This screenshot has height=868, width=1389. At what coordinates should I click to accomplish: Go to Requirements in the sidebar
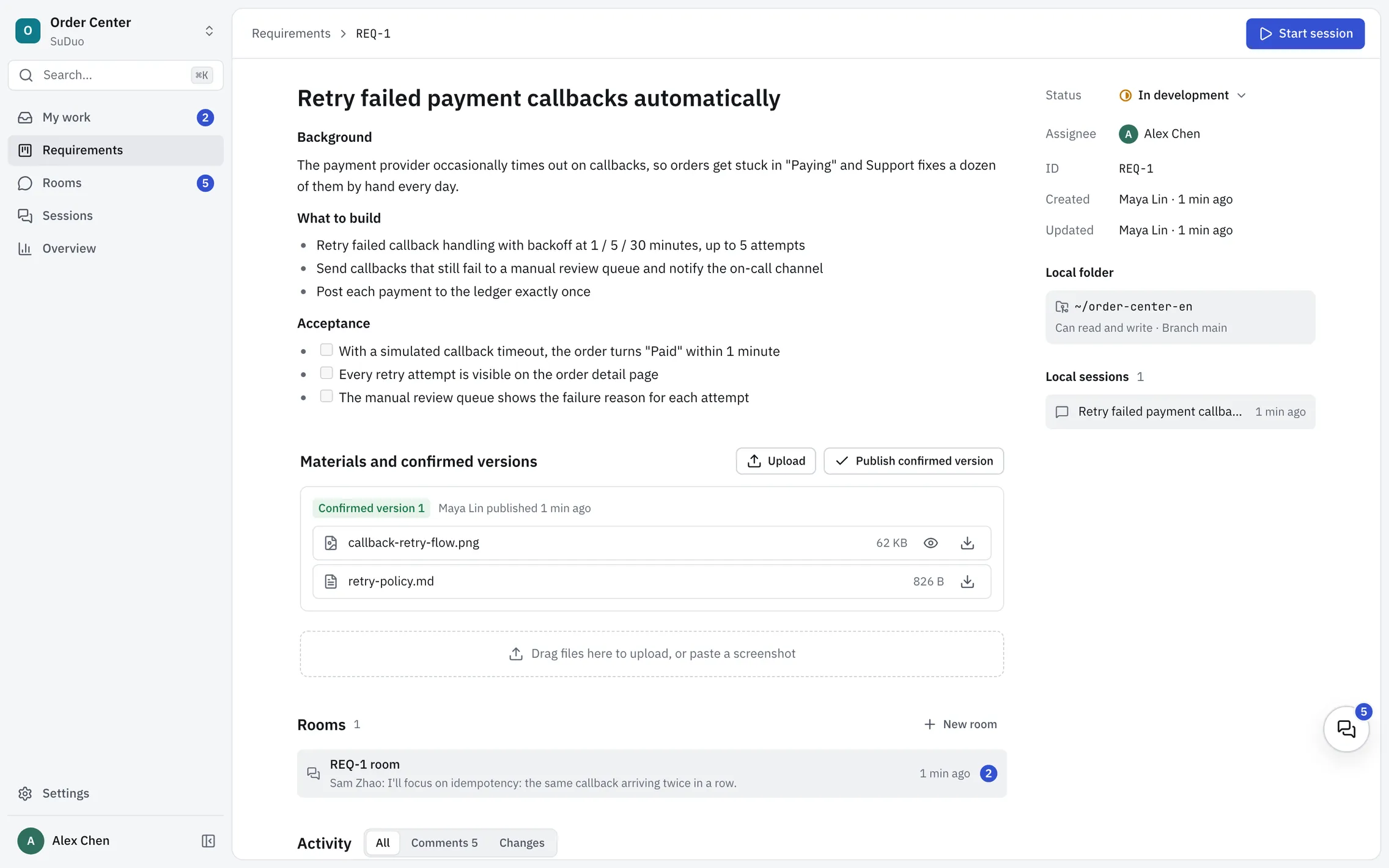coord(116,150)
